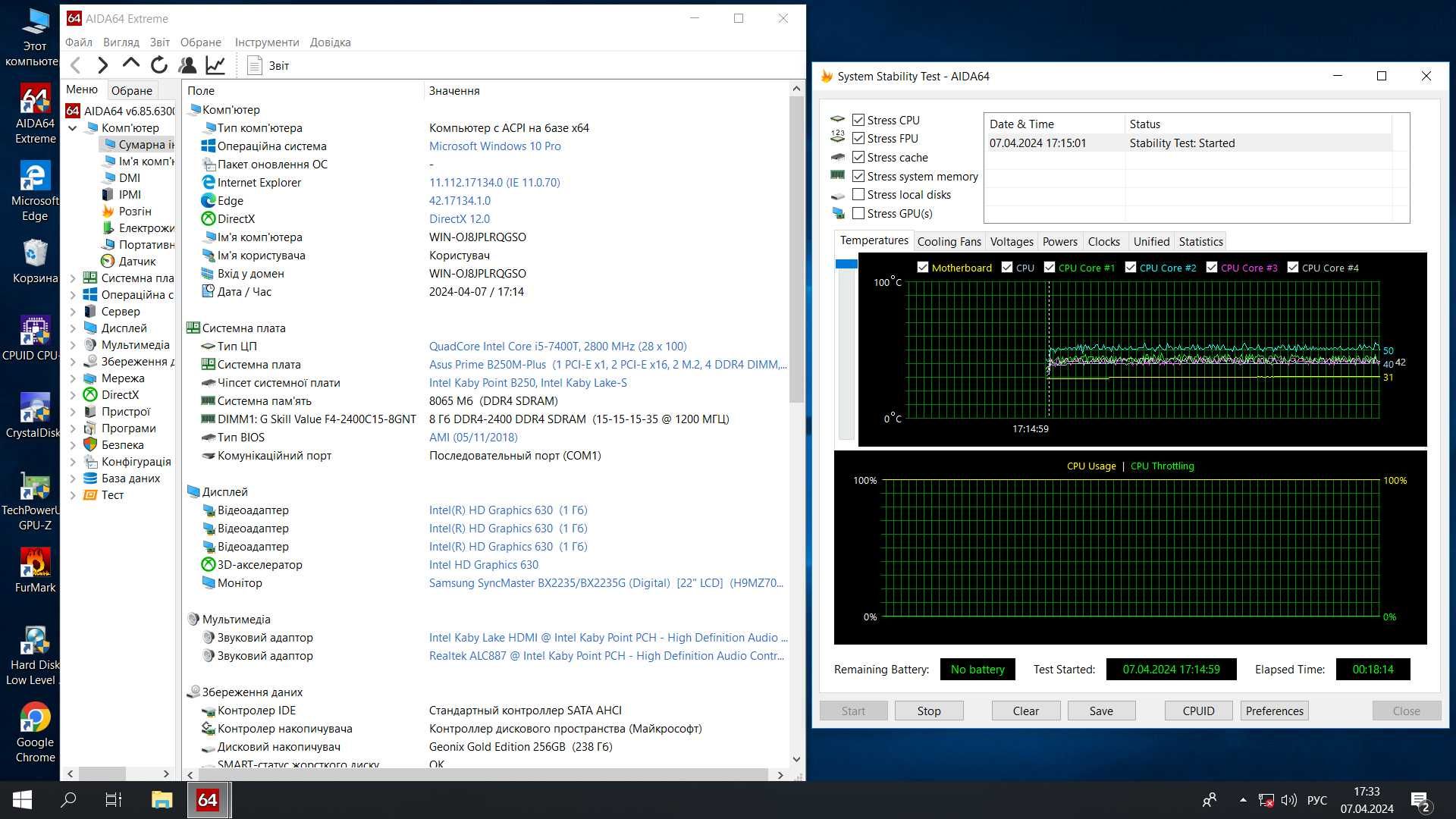Image resolution: width=1456 pixels, height=819 pixels.
Task: Click the Save button in stability test
Action: tap(1100, 710)
